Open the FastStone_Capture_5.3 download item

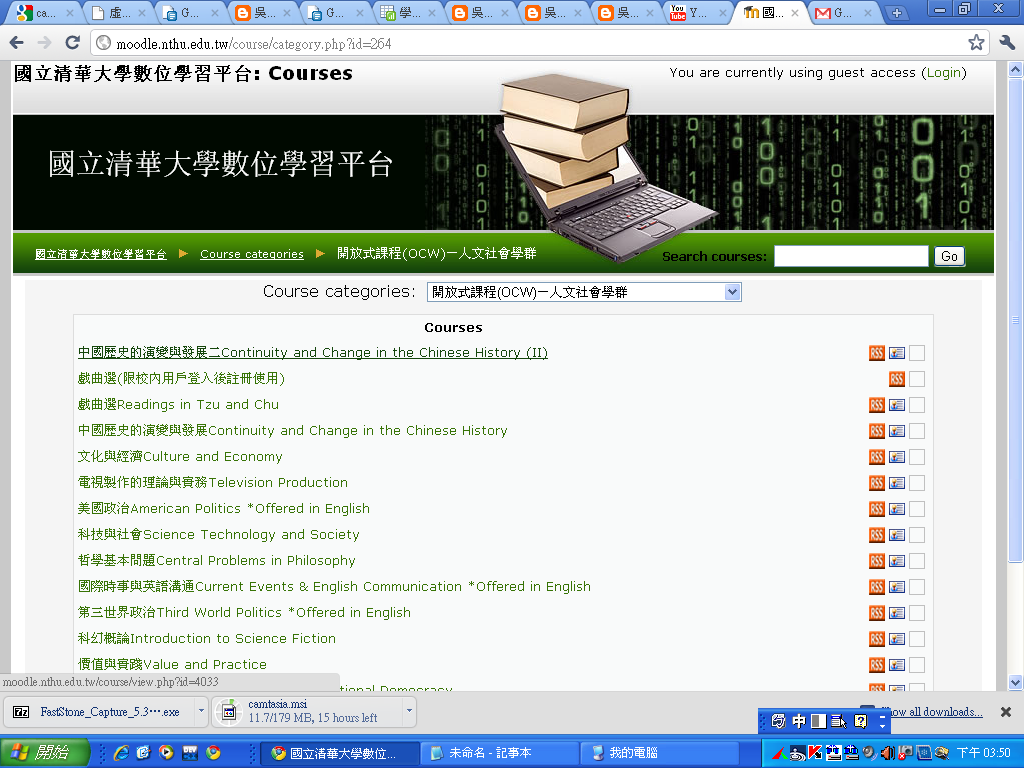point(101,711)
